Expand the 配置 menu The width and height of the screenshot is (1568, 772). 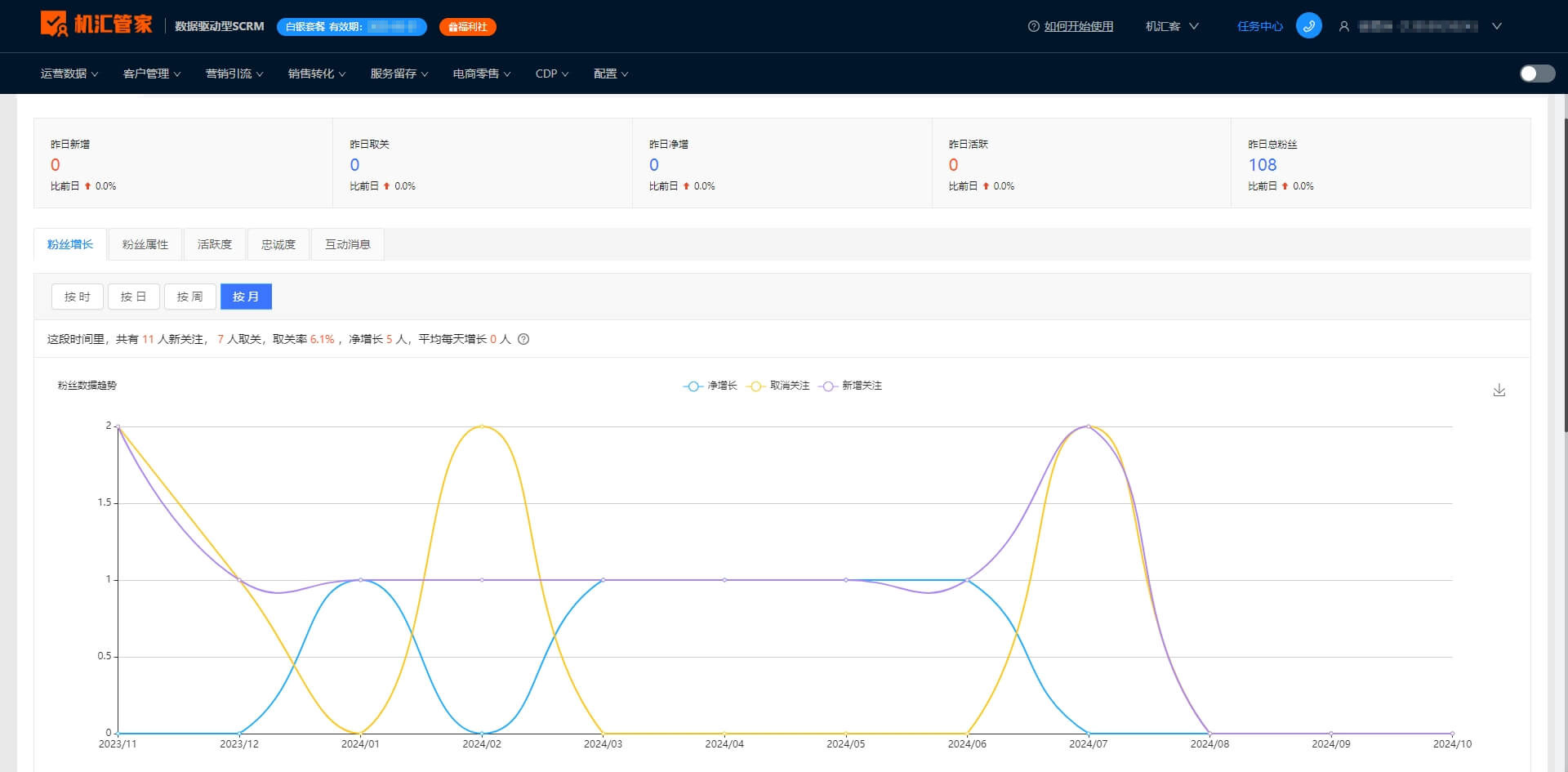(x=611, y=74)
